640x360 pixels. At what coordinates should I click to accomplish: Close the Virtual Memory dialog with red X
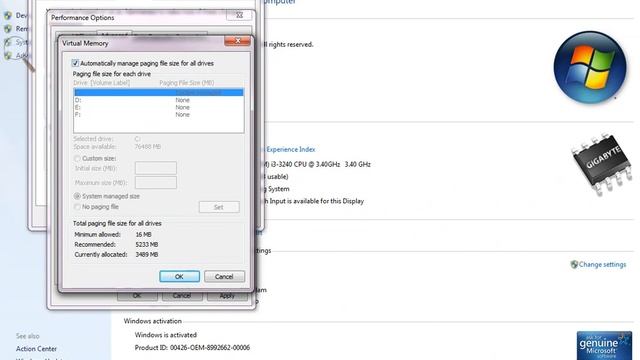[x=237, y=41]
